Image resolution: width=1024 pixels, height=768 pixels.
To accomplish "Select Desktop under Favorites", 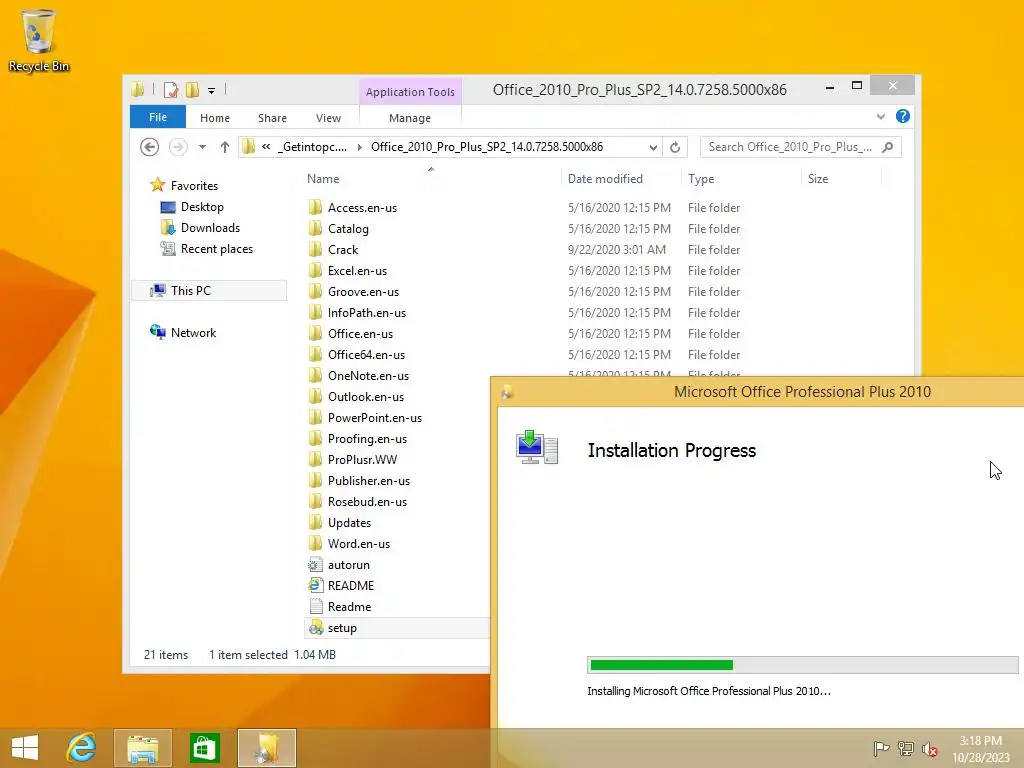I will pyautogui.click(x=202, y=207).
